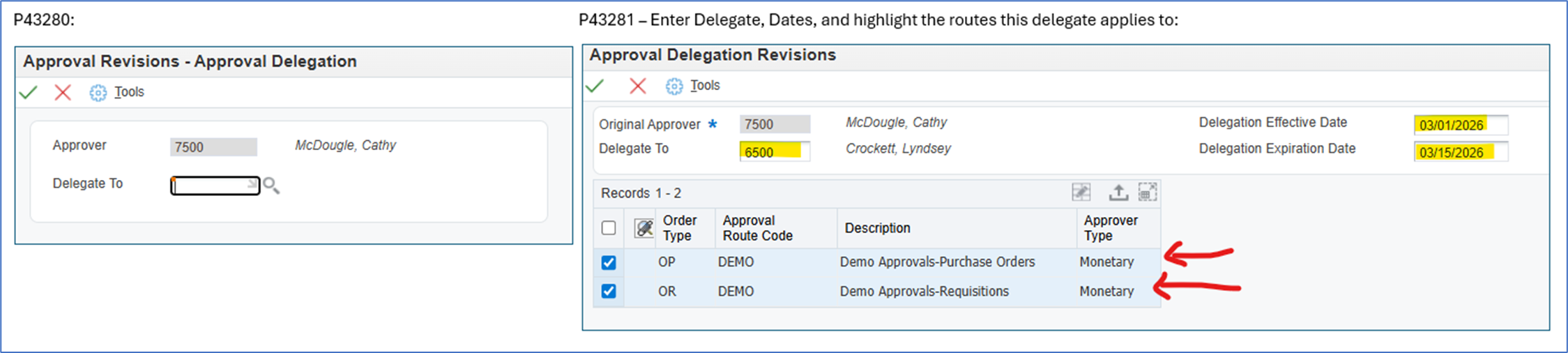Click red Cancel X in Approval Delegation Revisions
The image size is (1568, 353).
coord(637,86)
